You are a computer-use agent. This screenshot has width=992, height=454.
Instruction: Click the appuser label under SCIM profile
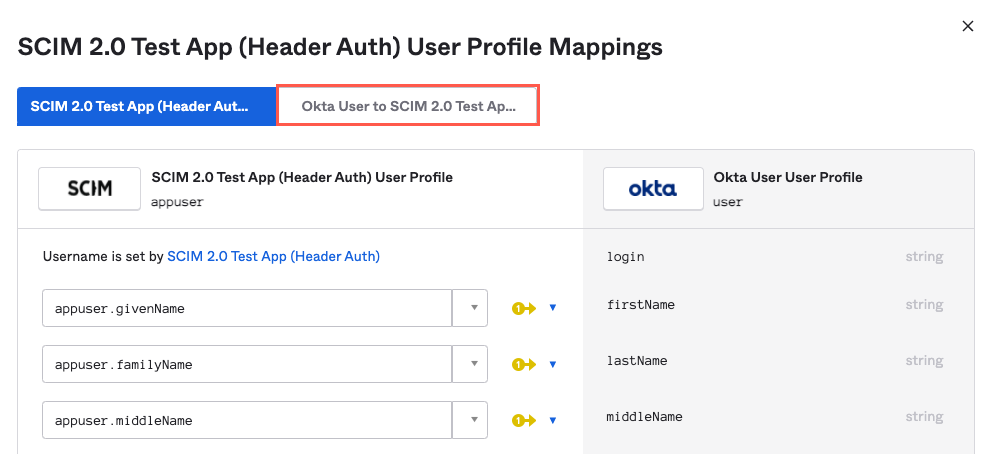177,202
